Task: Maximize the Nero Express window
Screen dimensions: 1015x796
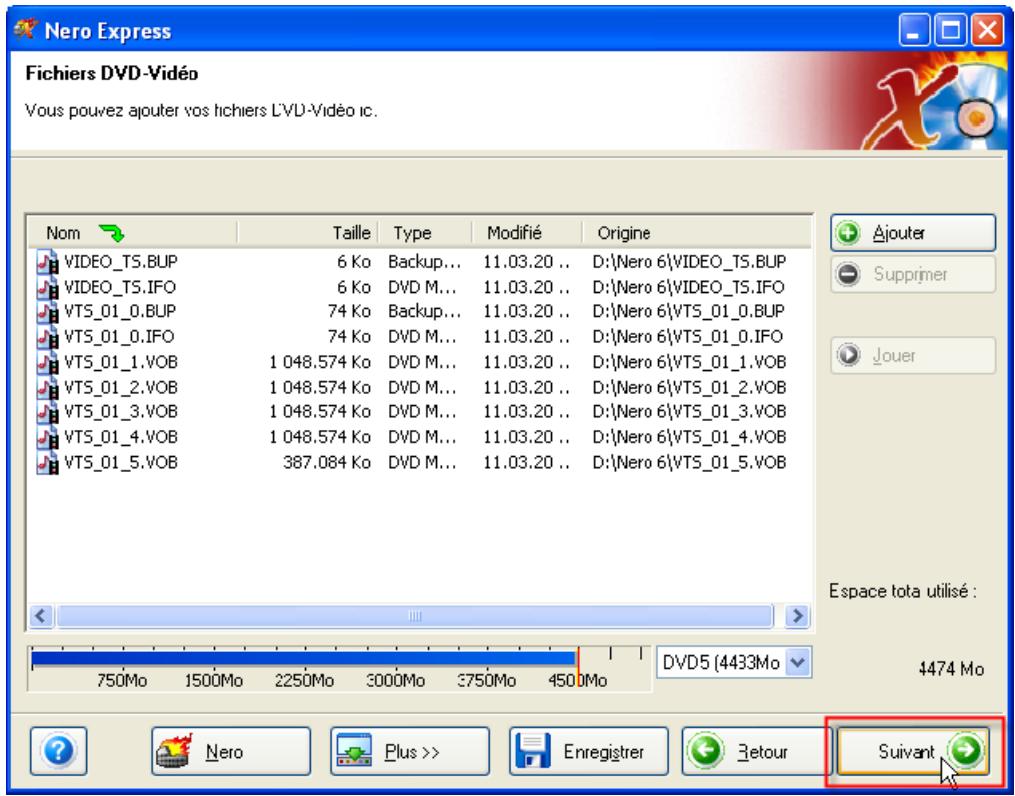Action: tap(951, 31)
